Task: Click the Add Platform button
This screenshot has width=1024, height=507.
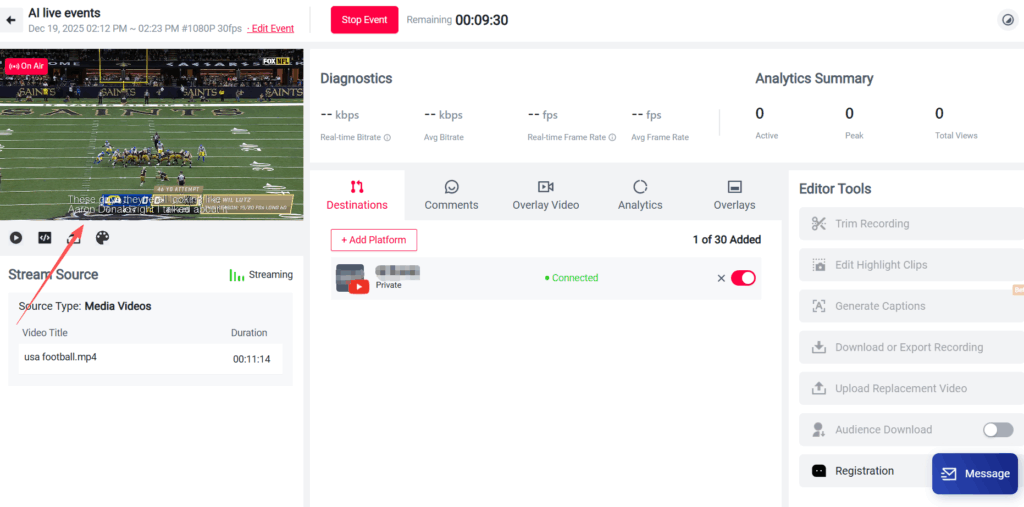Action: 374,240
